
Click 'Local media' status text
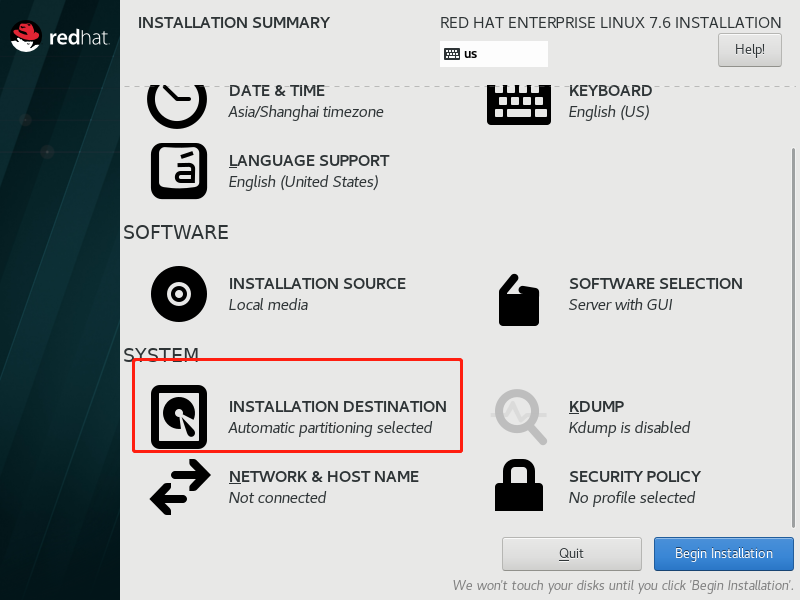pos(268,305)
